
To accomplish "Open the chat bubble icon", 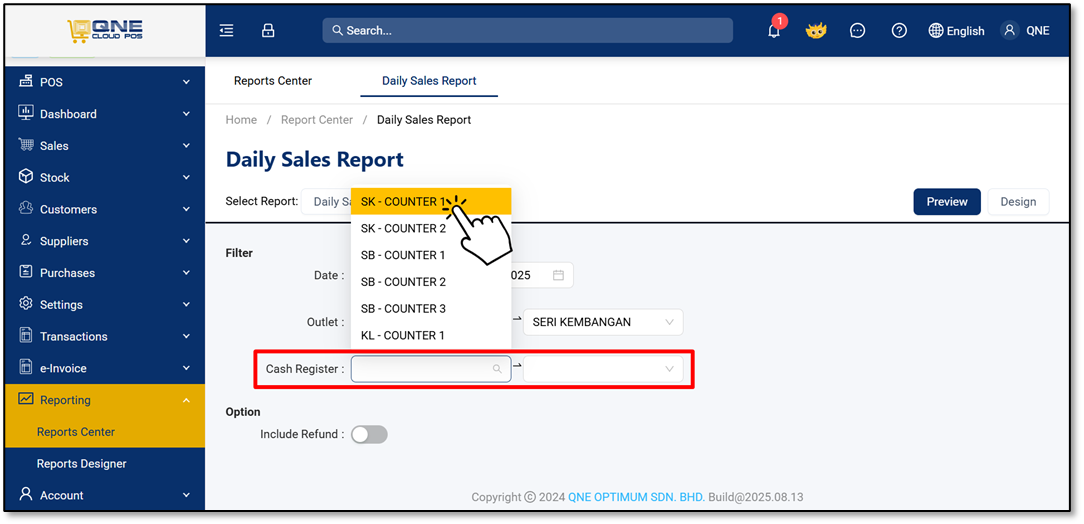I will 857,30.
